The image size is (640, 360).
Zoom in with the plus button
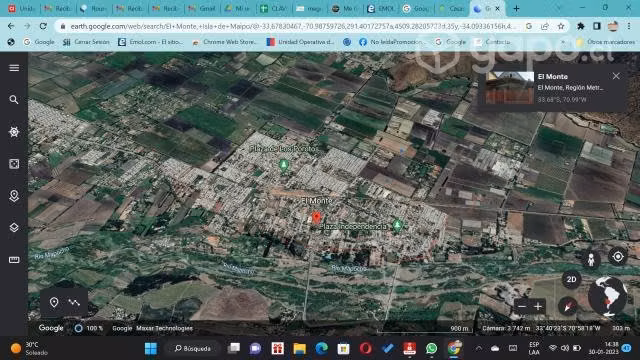click(x=538, y=307)
